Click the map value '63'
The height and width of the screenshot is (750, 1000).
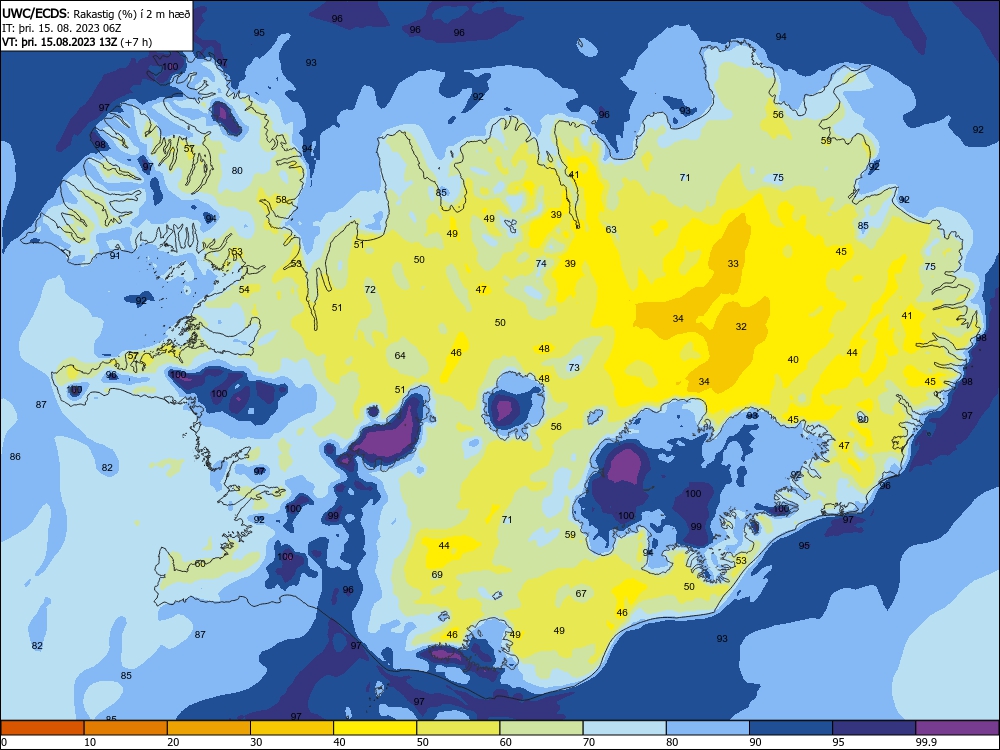611,230
